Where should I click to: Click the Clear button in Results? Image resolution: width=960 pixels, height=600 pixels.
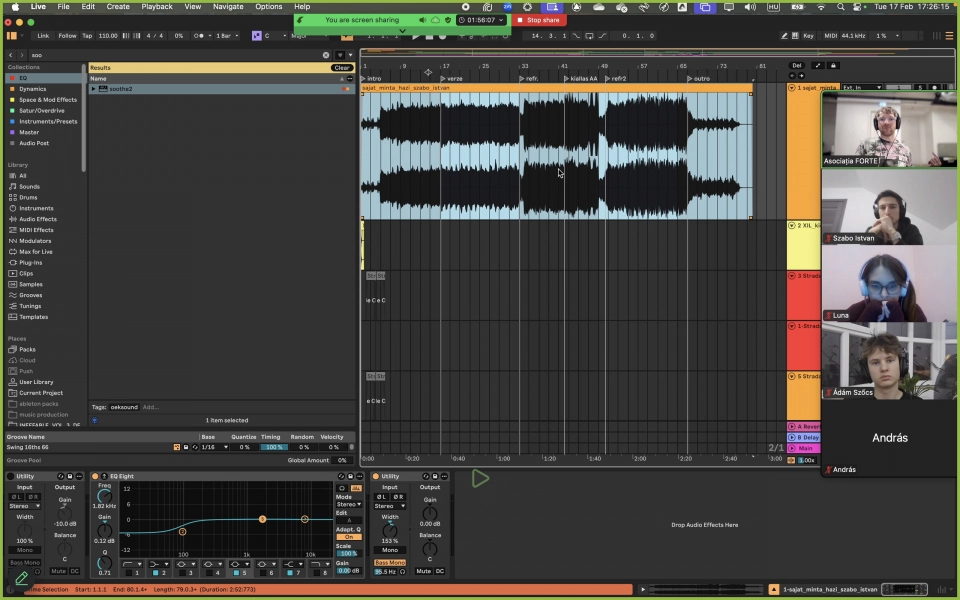342,68
